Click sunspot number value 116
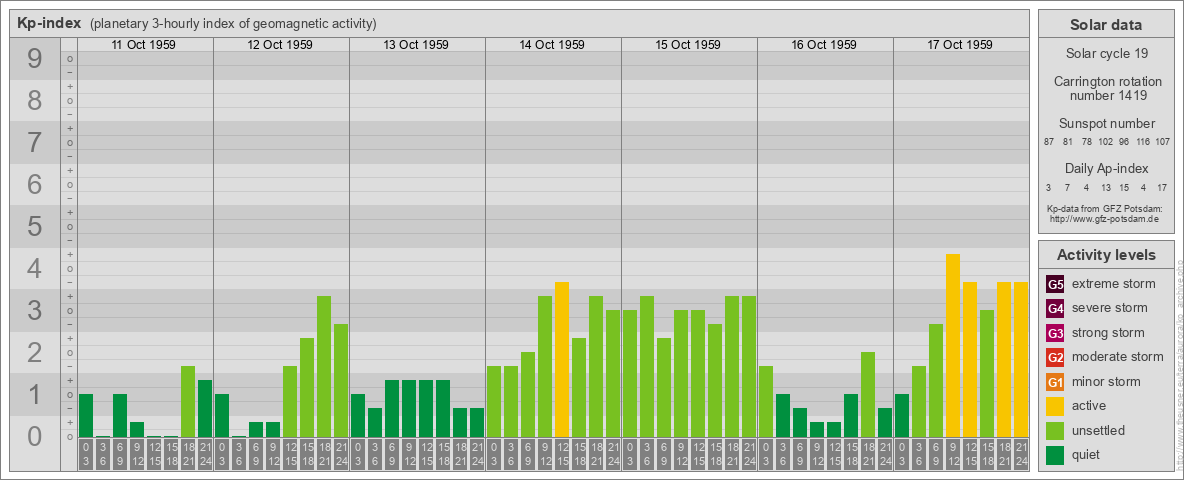Viewport: 1184px width, 480px height. click(x=1142, y=142)
